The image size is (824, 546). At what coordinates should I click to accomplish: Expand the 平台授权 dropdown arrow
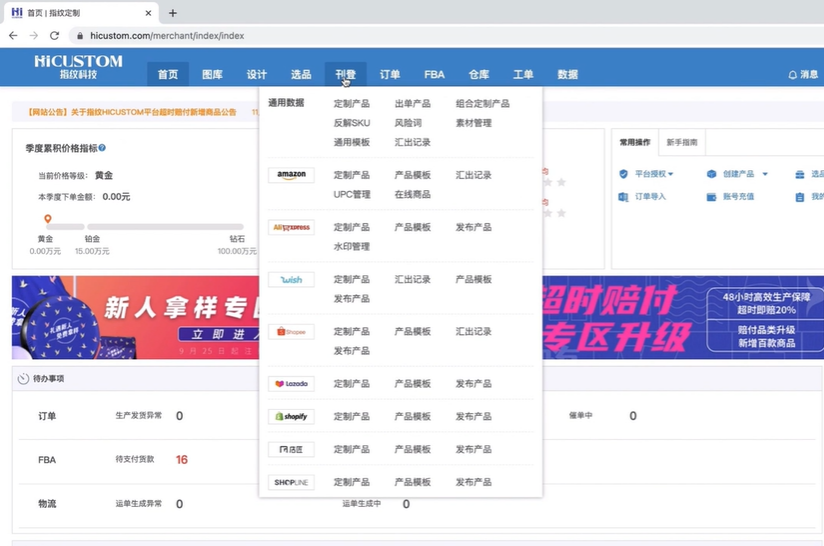(671, 174)
